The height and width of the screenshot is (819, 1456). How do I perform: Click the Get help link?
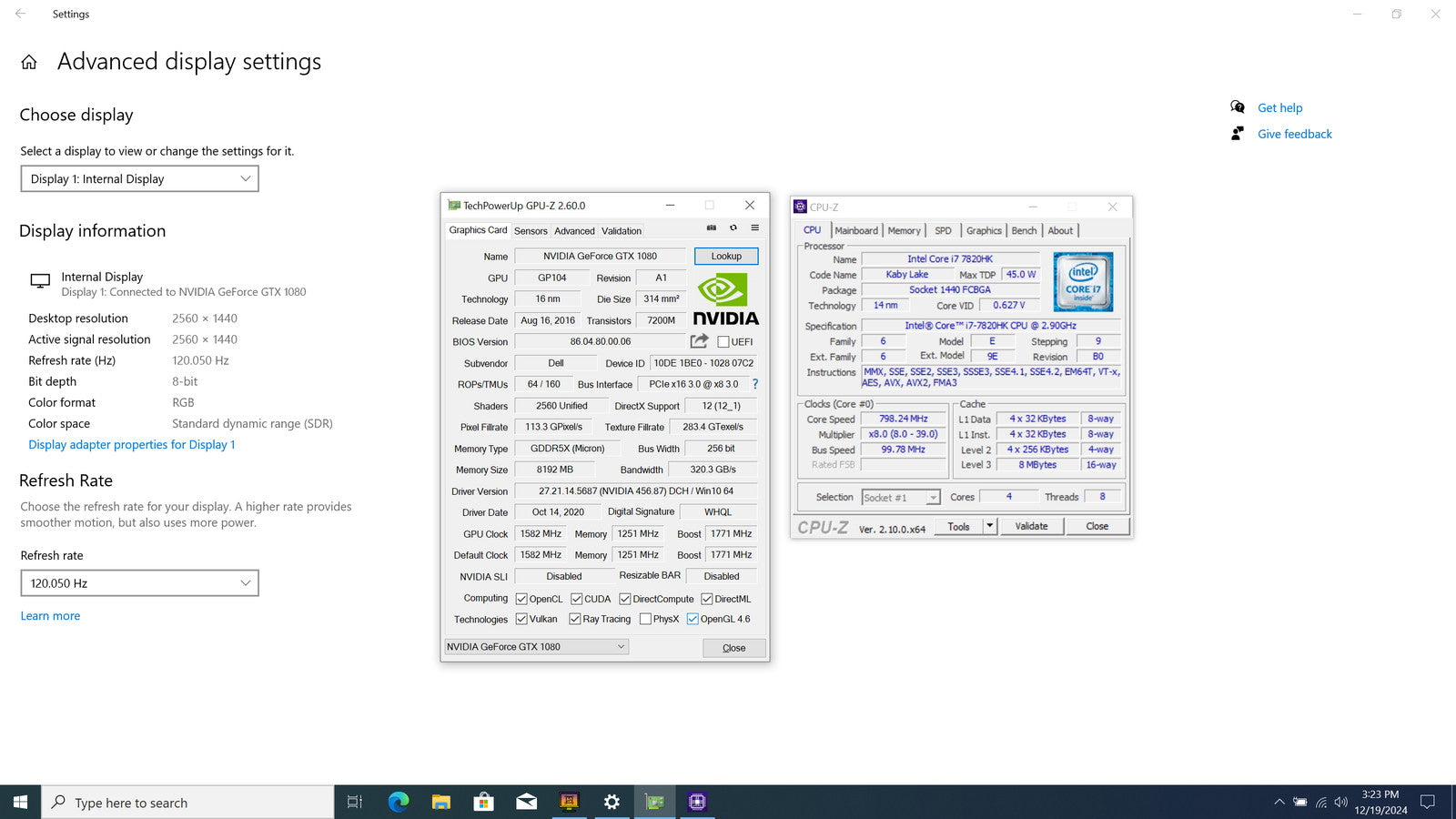(1279, 107)
